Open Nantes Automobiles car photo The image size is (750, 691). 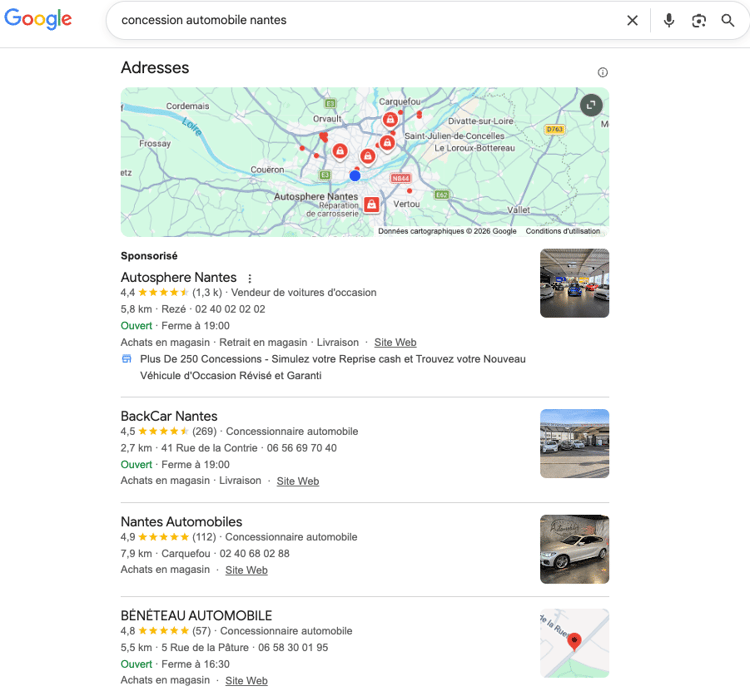[574, 549]
